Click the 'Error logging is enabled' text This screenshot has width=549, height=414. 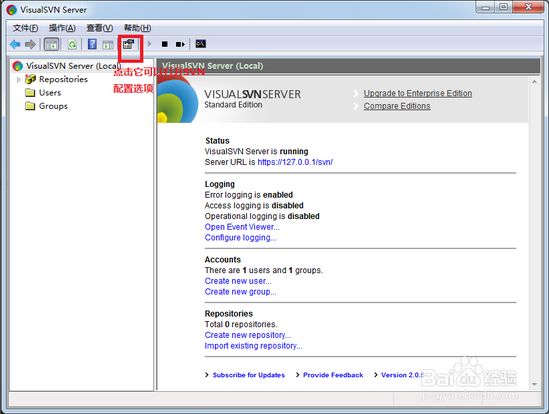249,195
